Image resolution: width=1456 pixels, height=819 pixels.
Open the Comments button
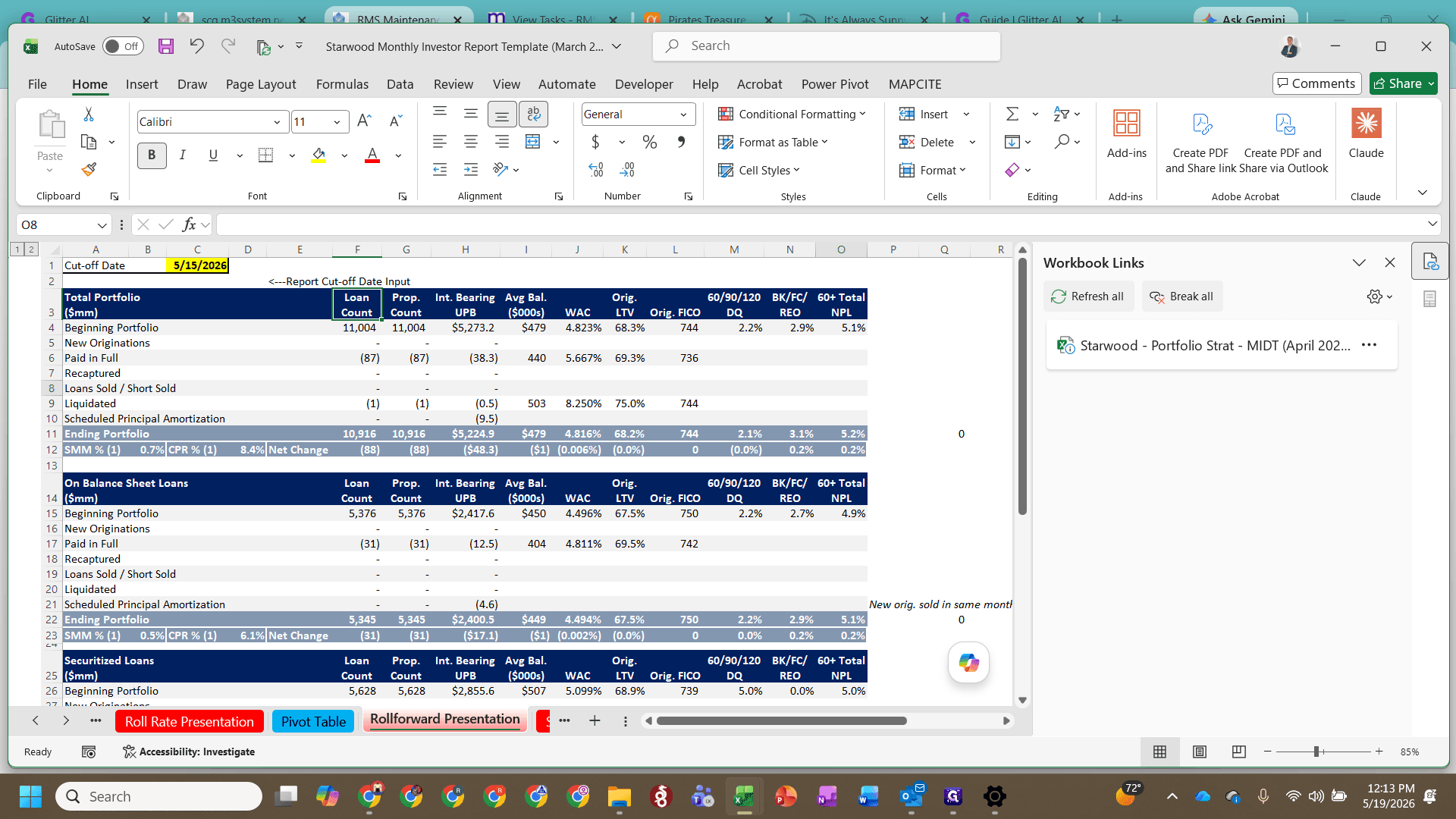coord(1316,83)
